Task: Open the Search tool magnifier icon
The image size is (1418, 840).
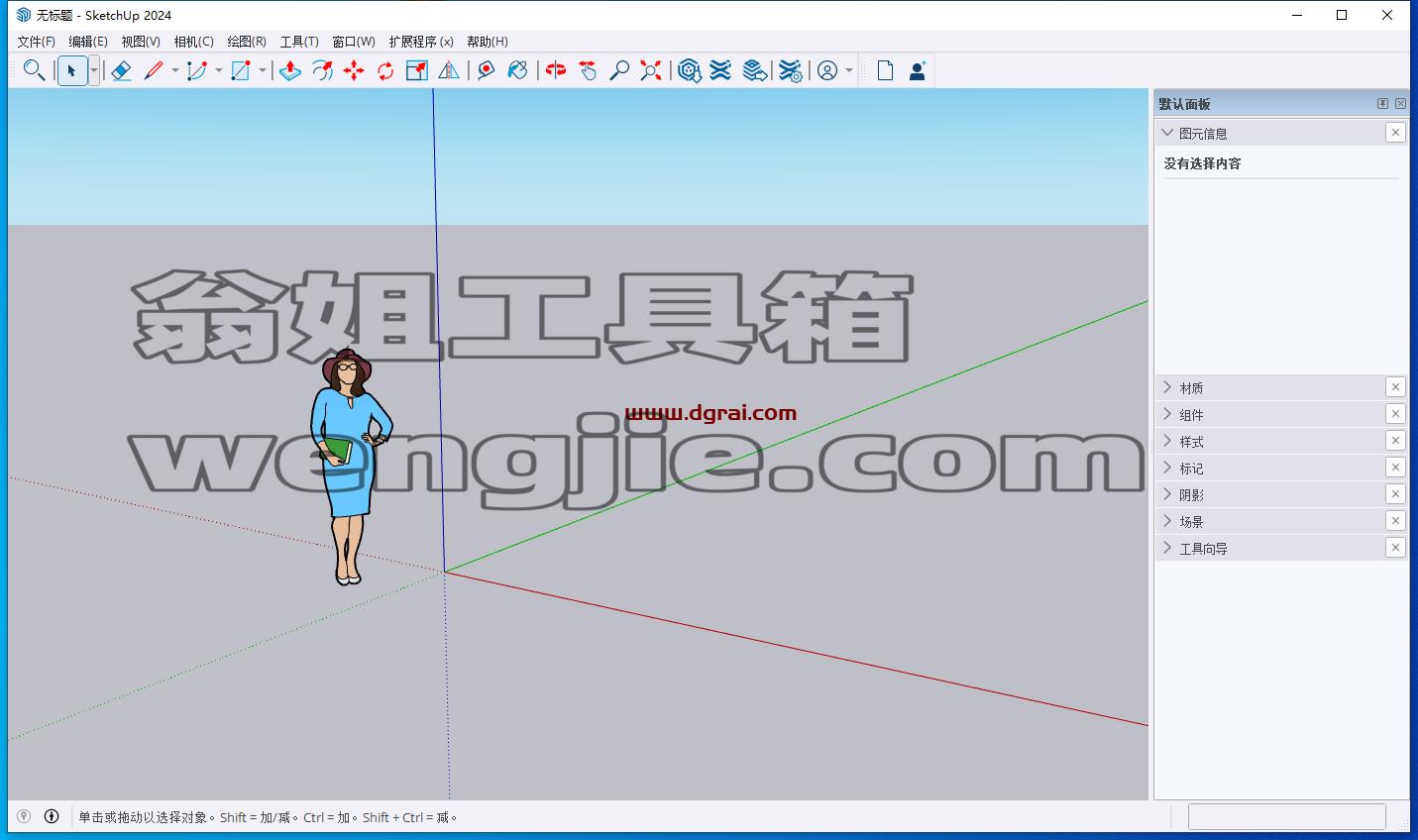Action: click(x=34, y=70)
